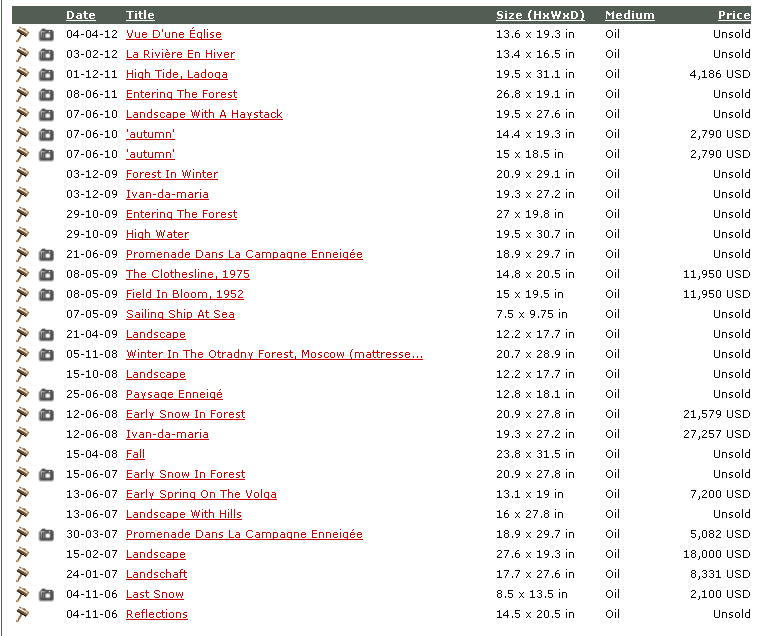Image resolution: width=763 pixels, height=636 pixels.
Task: Click camera icon for Winter In The Otradny Forest
Action: click(x=46, y=354)
